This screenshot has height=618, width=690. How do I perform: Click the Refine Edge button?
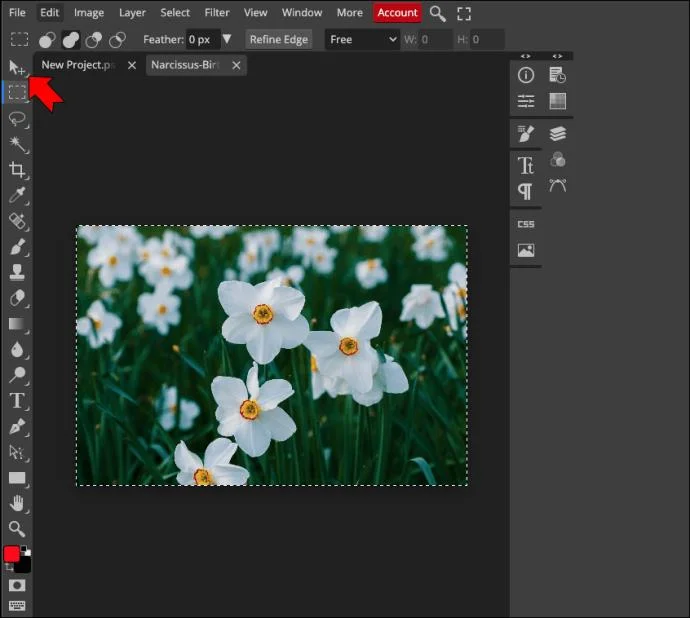279,40
